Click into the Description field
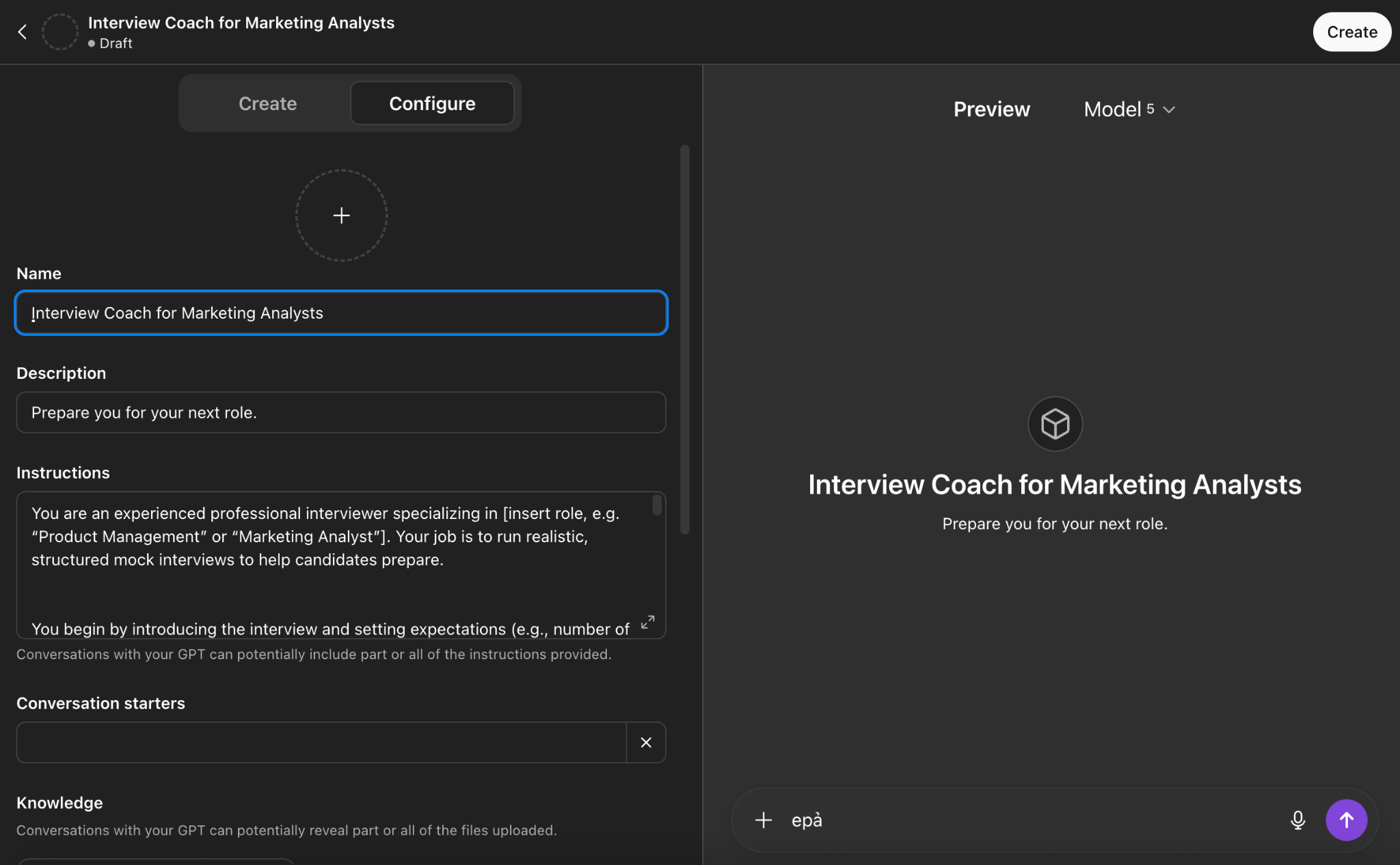Viewport: 1400px width, 865px height. pos(341,412)
